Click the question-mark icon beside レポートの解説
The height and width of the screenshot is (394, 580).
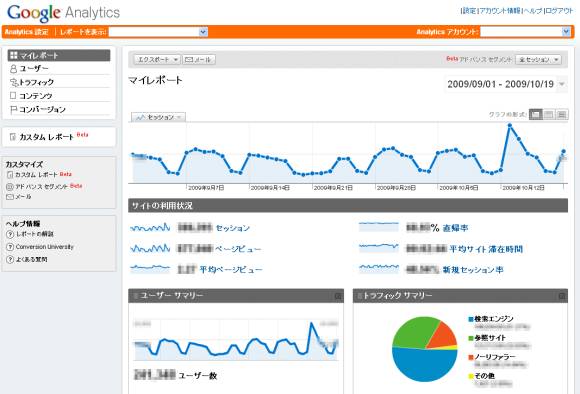click(x=10, y=234)
